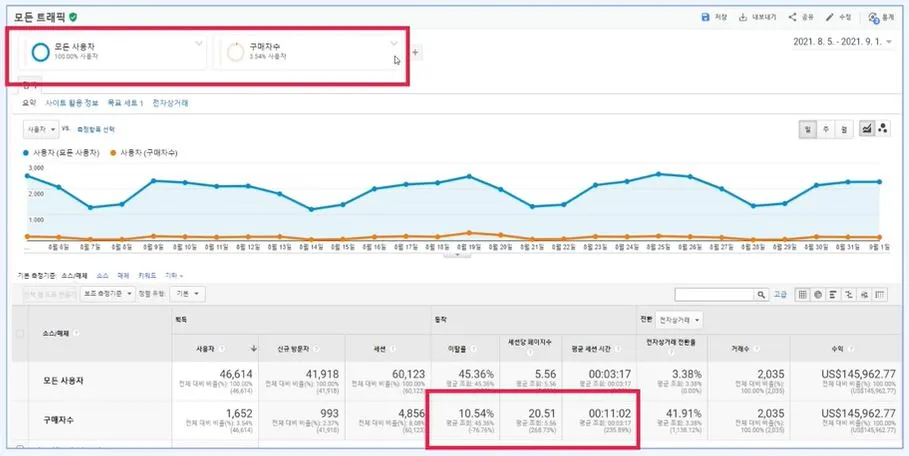Select the 월 (month) granularity toggle
The width and height of the screenshot is (909, 456).
843,129
